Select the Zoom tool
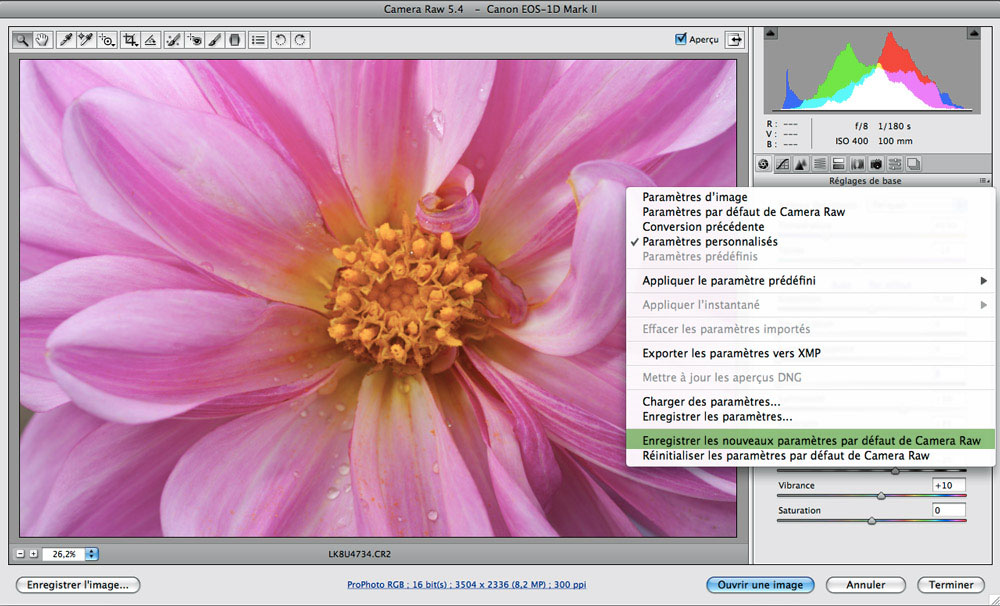 22,40
